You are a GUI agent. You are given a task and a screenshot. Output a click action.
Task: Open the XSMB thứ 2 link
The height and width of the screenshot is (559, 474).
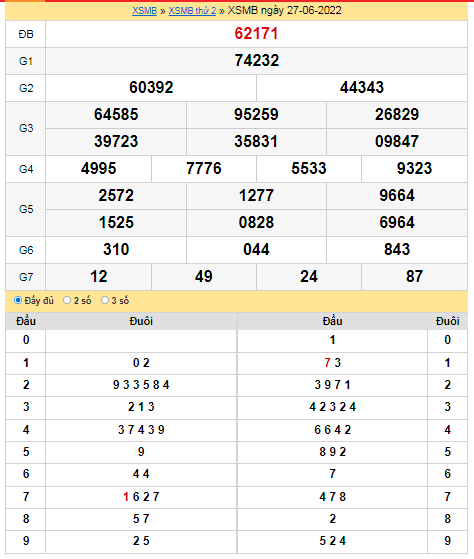(x=192, y=11)
